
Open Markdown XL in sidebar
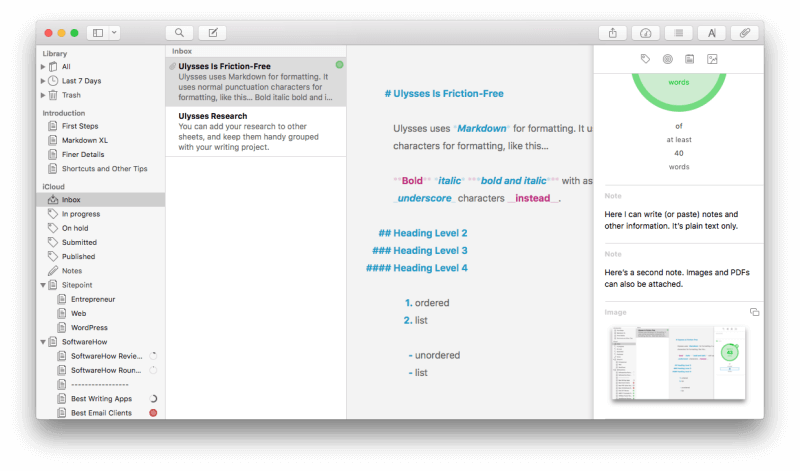point(101,140)
